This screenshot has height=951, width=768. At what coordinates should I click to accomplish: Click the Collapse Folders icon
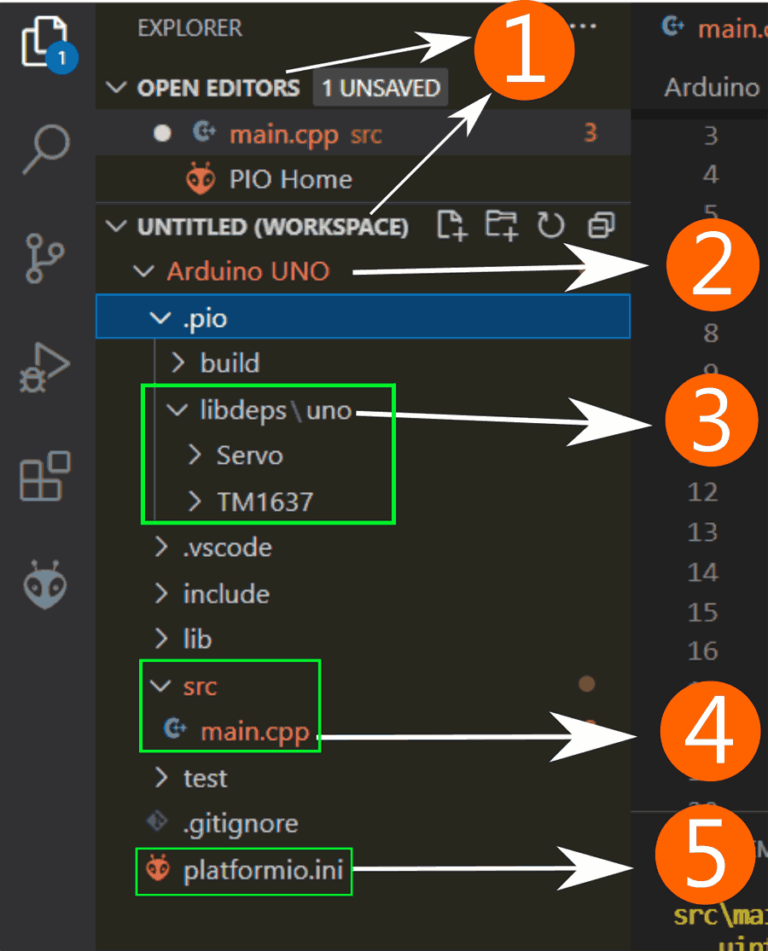click(x=601, y=226)
